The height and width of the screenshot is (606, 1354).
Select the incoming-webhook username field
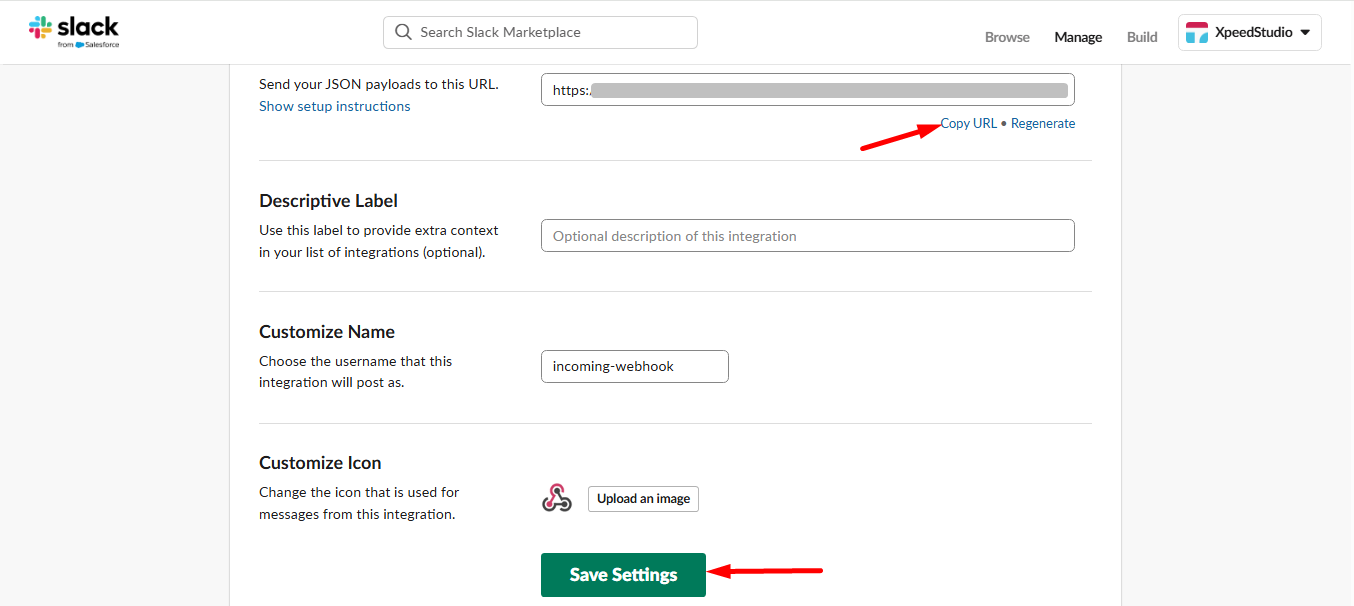click(x=634, y=366)
